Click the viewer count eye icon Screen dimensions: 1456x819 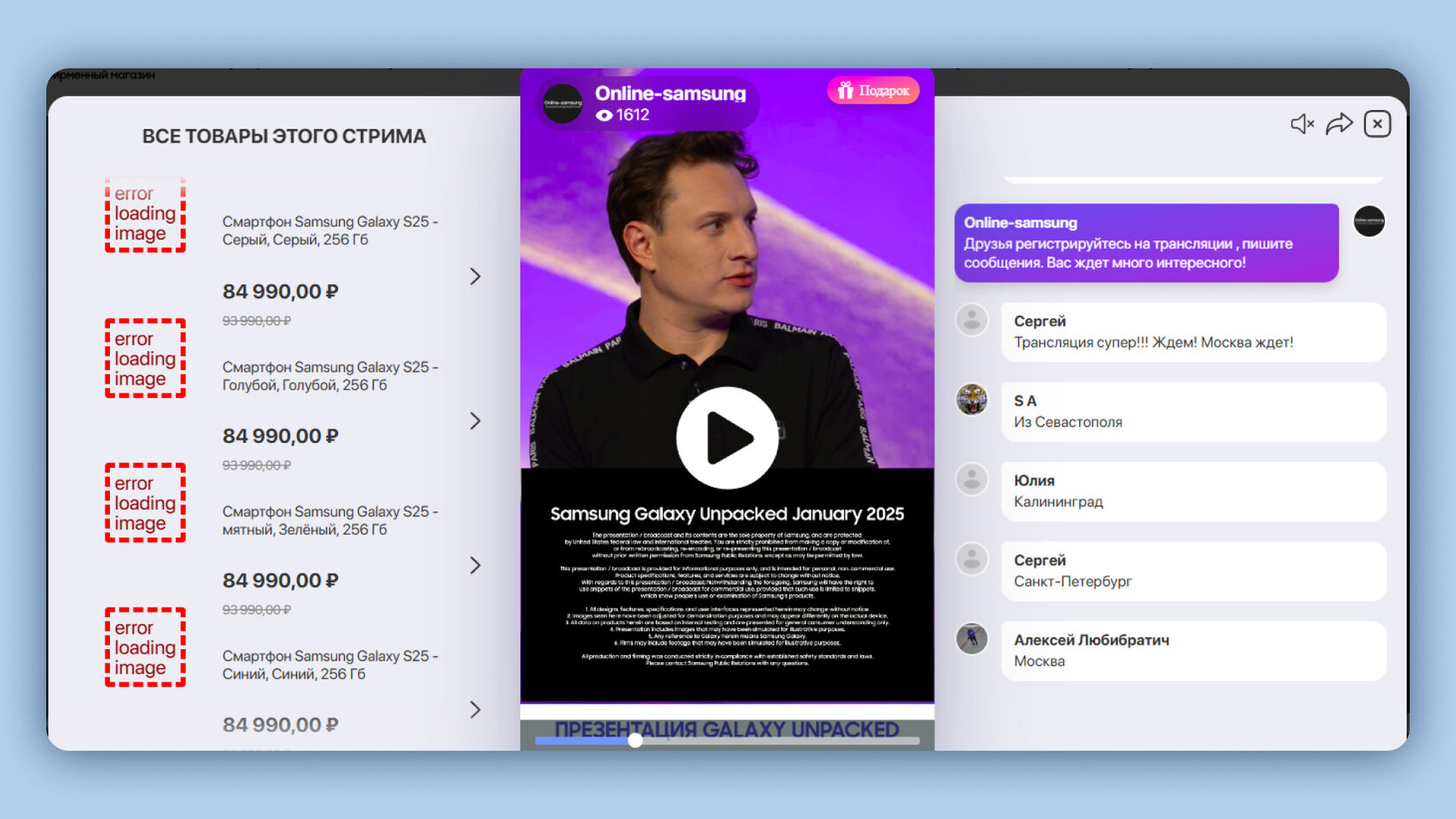(604, 115)
